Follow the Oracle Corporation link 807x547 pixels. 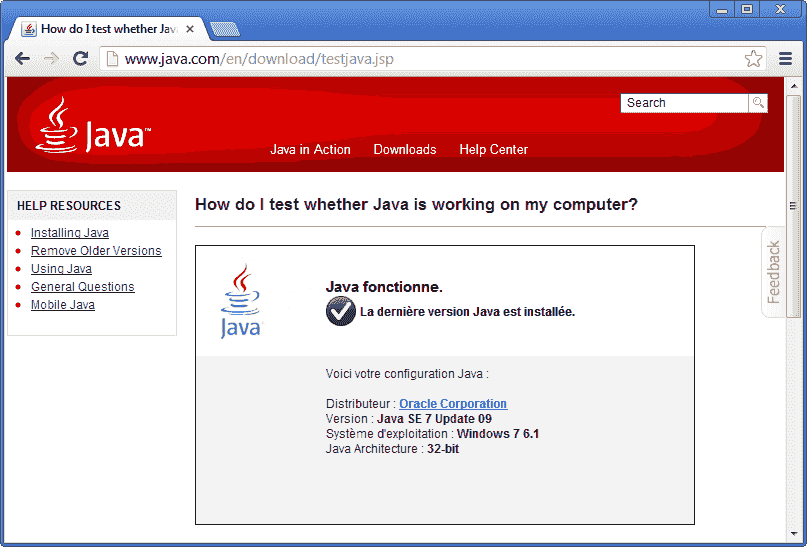point(453,403)
